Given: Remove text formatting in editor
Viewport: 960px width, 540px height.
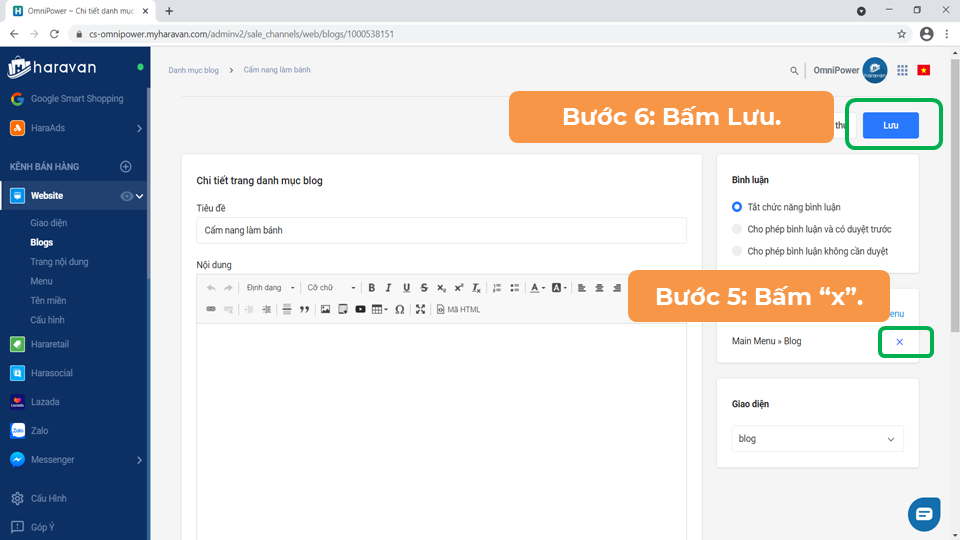Looking at the screenshot, I should click(x=476, y=288).
